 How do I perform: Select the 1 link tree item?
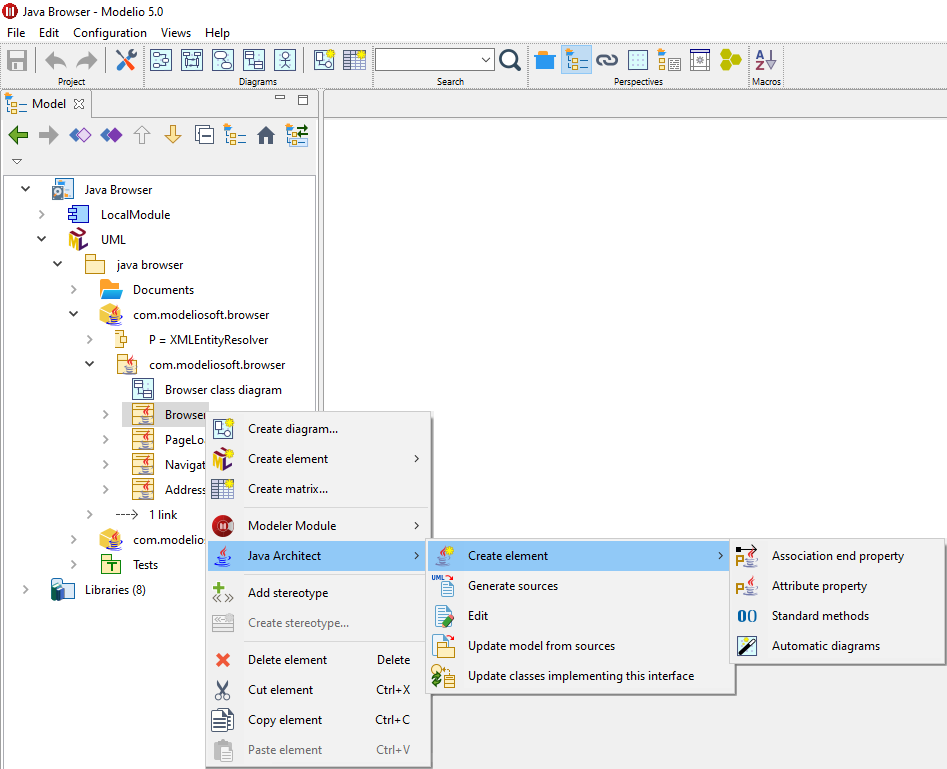click(x=162, y=515)
